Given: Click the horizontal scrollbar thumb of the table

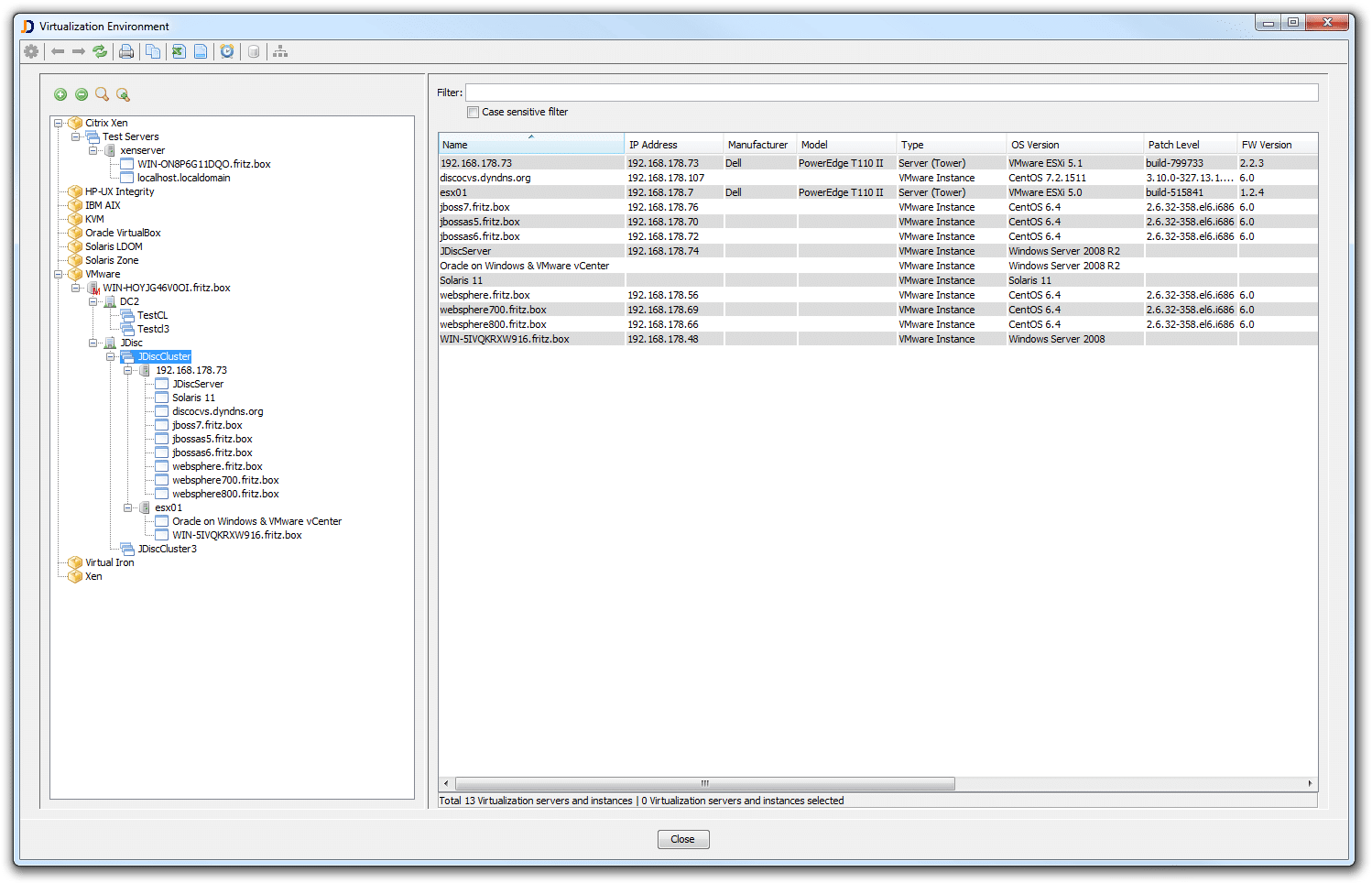Looking at the screenshot, I should 704,783.
